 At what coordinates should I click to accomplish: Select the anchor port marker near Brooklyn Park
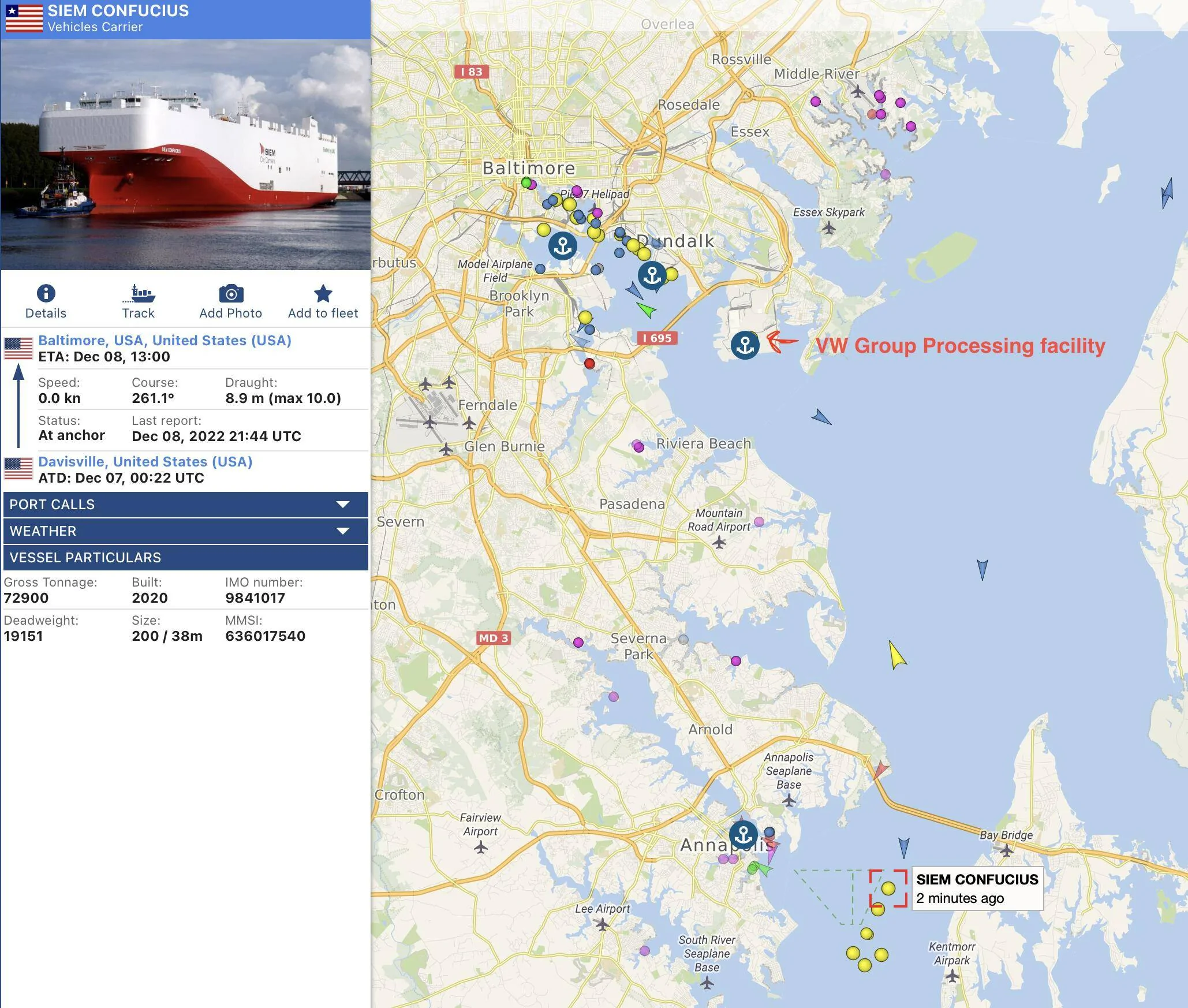tap(562, 246)
